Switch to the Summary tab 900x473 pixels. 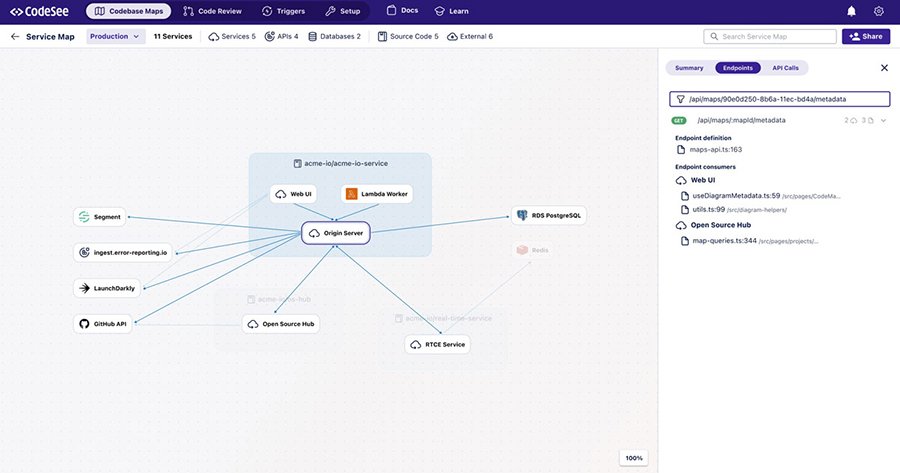pyautogui.click(x=689, y=68)
